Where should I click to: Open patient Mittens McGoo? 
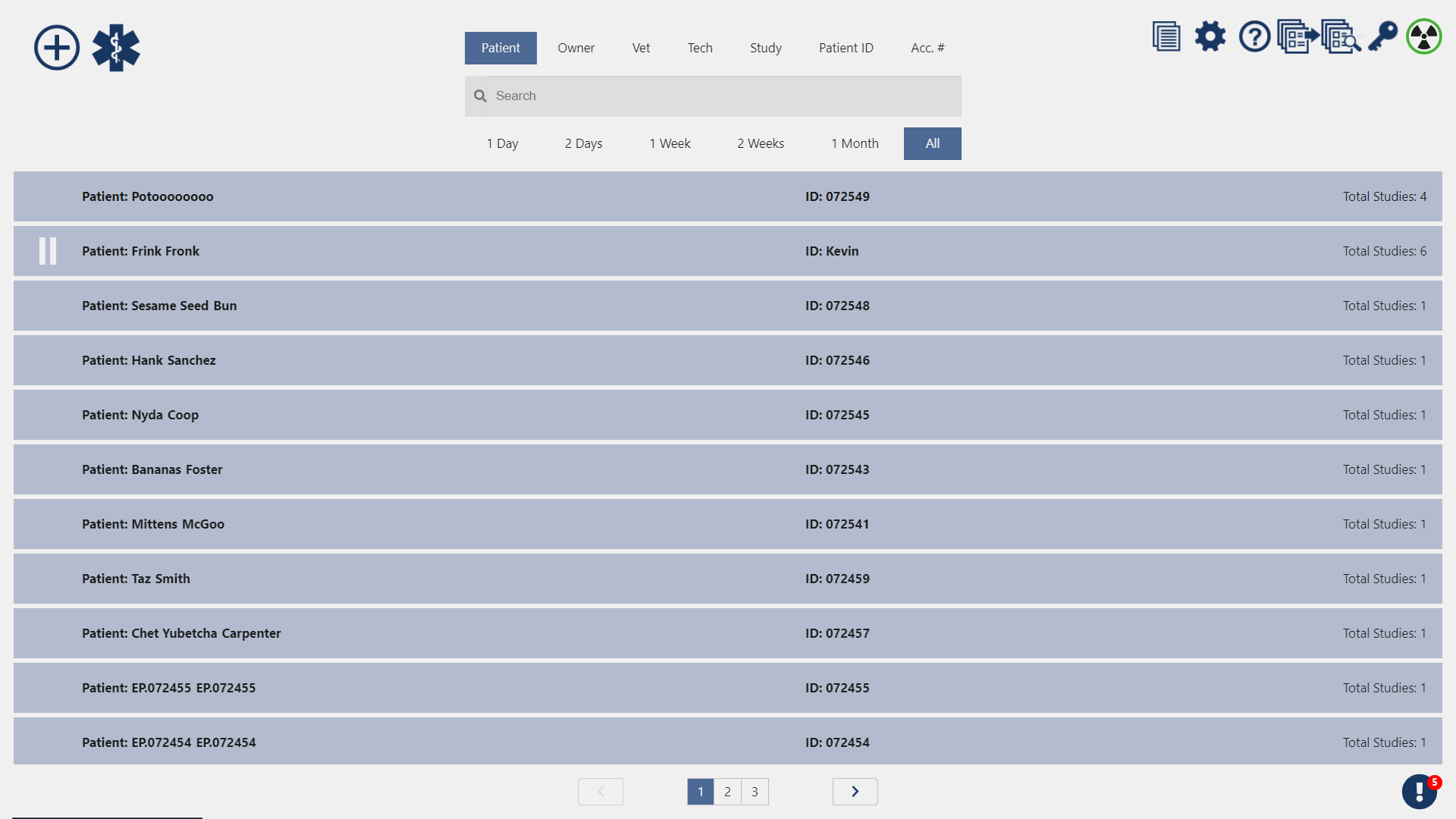(728, 524)
